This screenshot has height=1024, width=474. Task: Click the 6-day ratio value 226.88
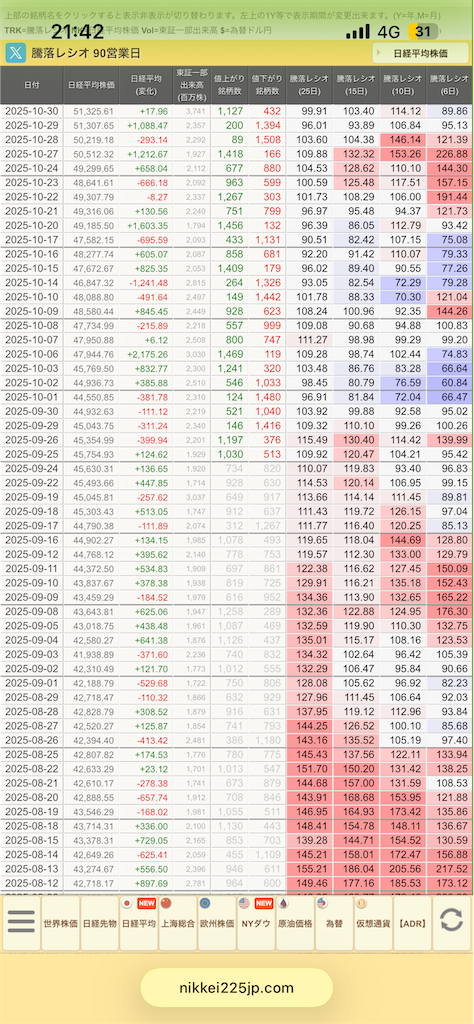pyautogui.click(x=450, y=154)
